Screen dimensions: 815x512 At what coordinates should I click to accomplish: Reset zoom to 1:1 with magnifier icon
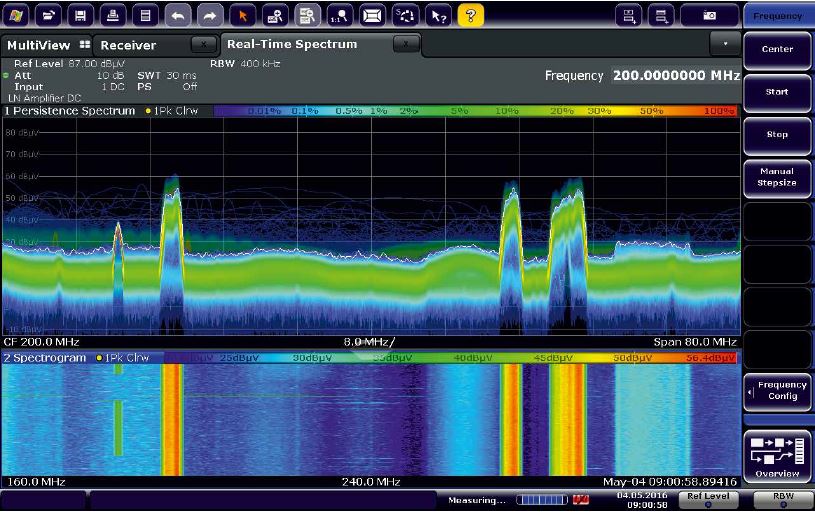[340, 15]
